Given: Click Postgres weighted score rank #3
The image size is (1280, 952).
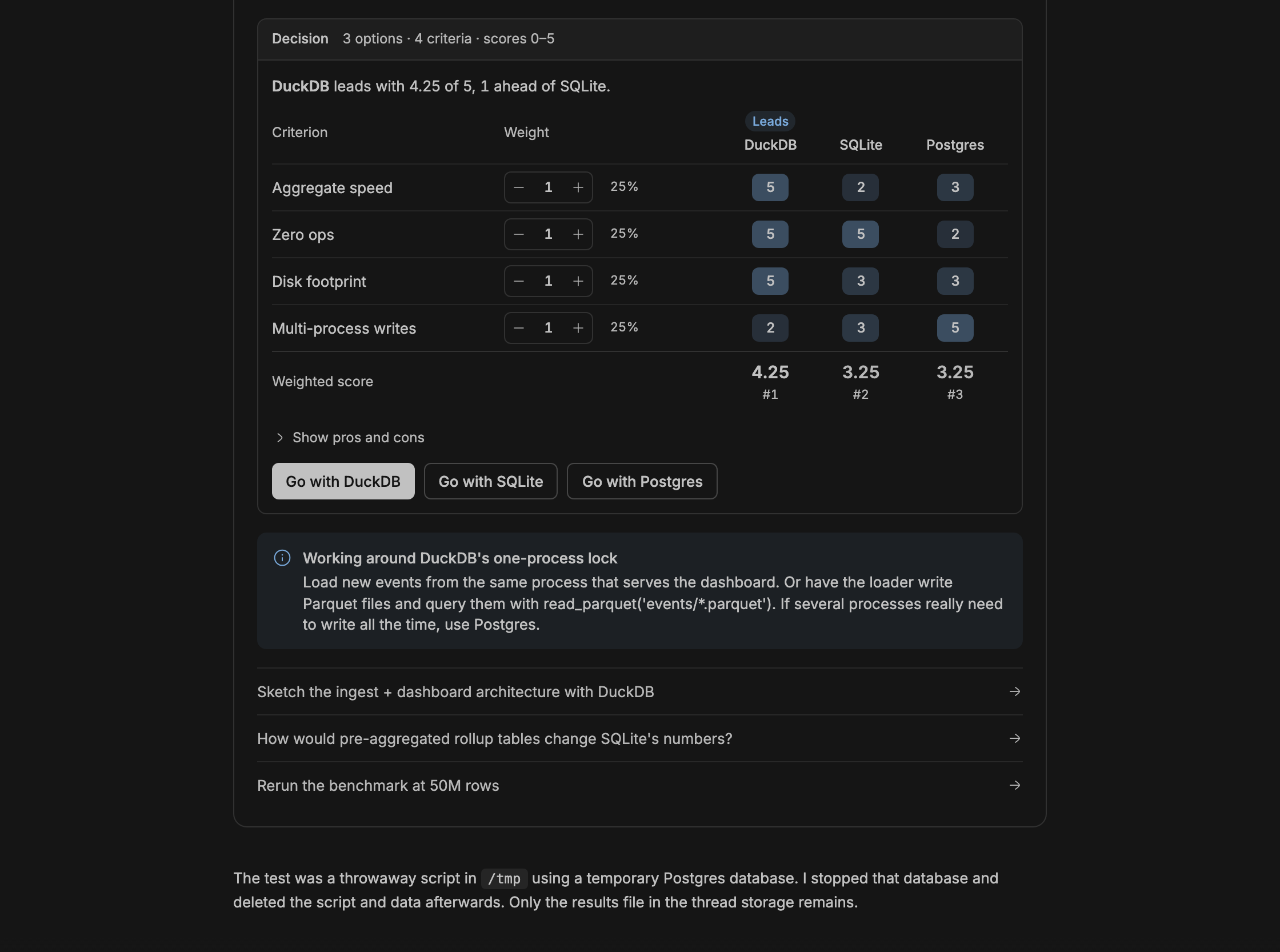Looking at the screenshot, I should click(955, 394).
